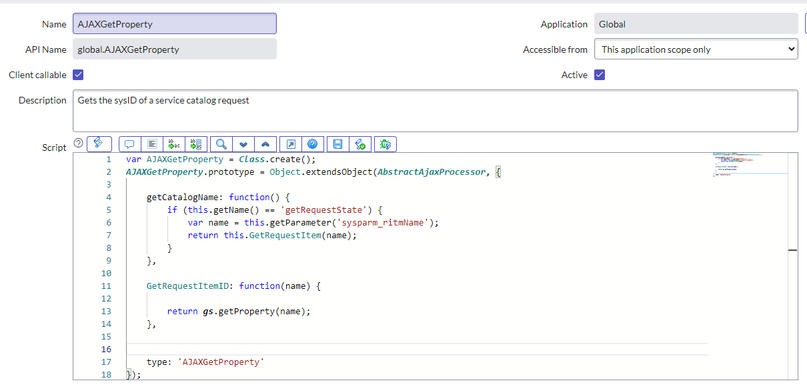Open script search with the magnifier icon
Screen dimensions: 807x387
tap(221, 145)
